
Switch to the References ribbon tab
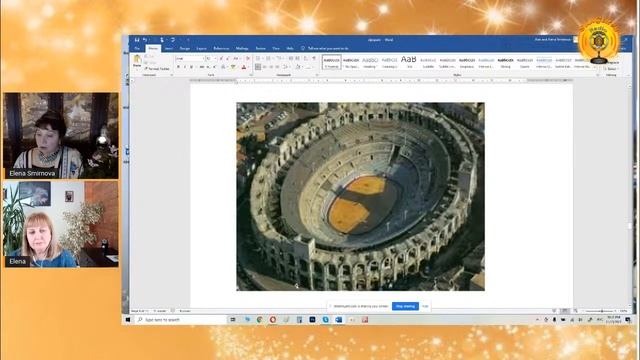[221, 49]
